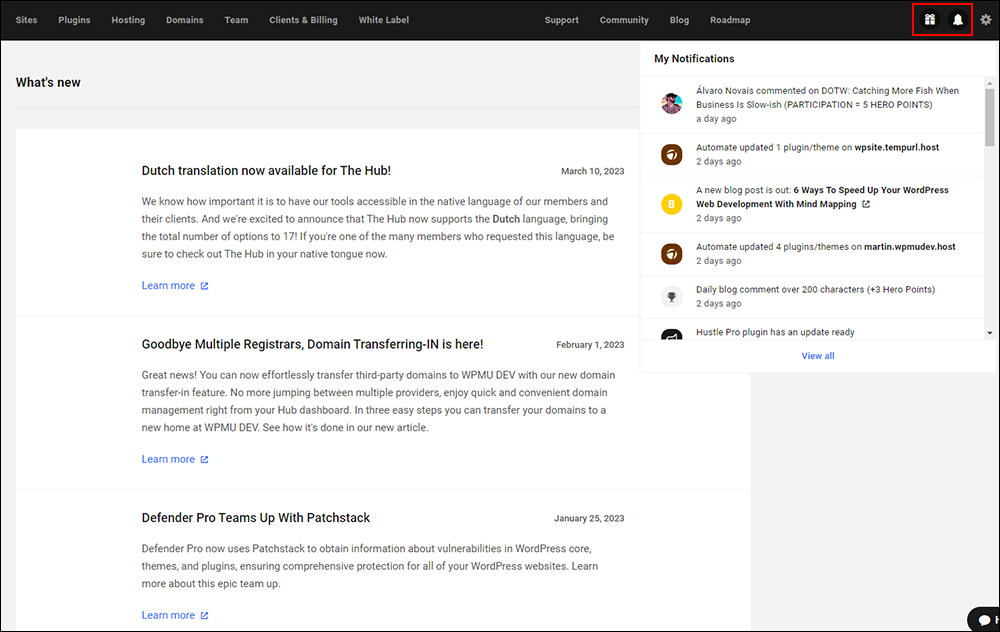1000x632 pixels.
Task: Click the Defender Pro Teams Up title
Action: tap(256, 518)
